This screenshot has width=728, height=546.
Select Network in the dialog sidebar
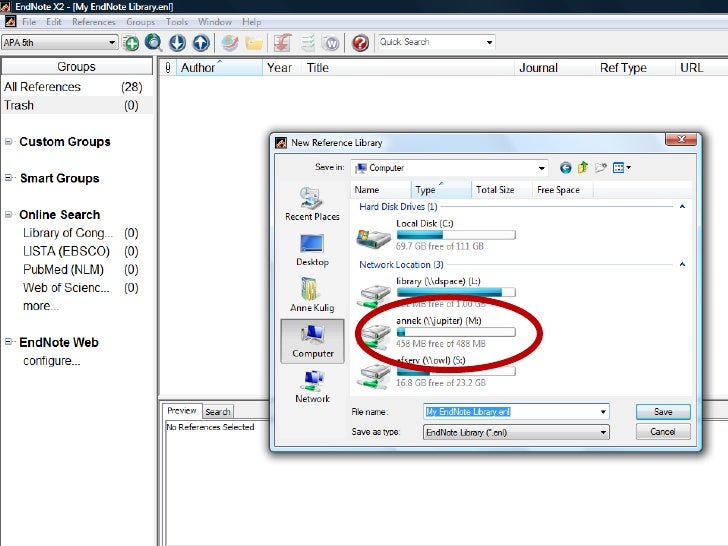[312, 387]
